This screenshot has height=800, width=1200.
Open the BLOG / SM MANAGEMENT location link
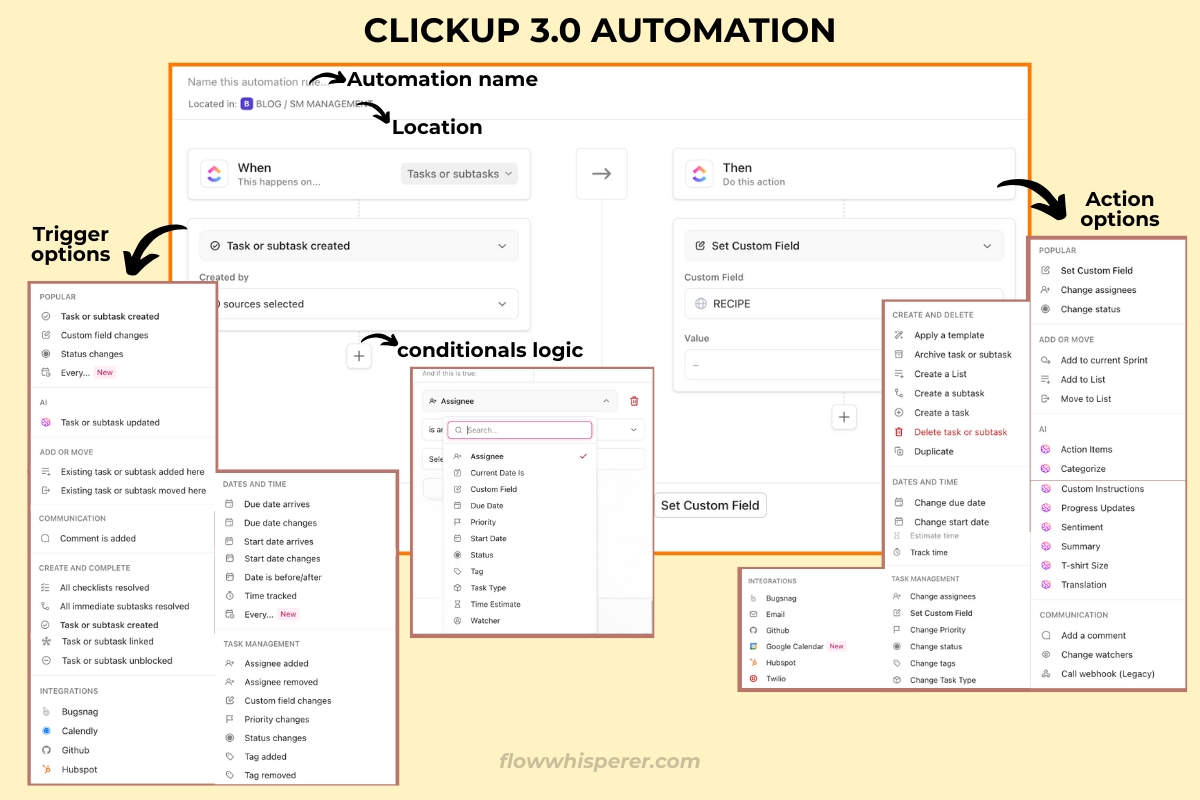pyautogui.click(x=306, y=104)
